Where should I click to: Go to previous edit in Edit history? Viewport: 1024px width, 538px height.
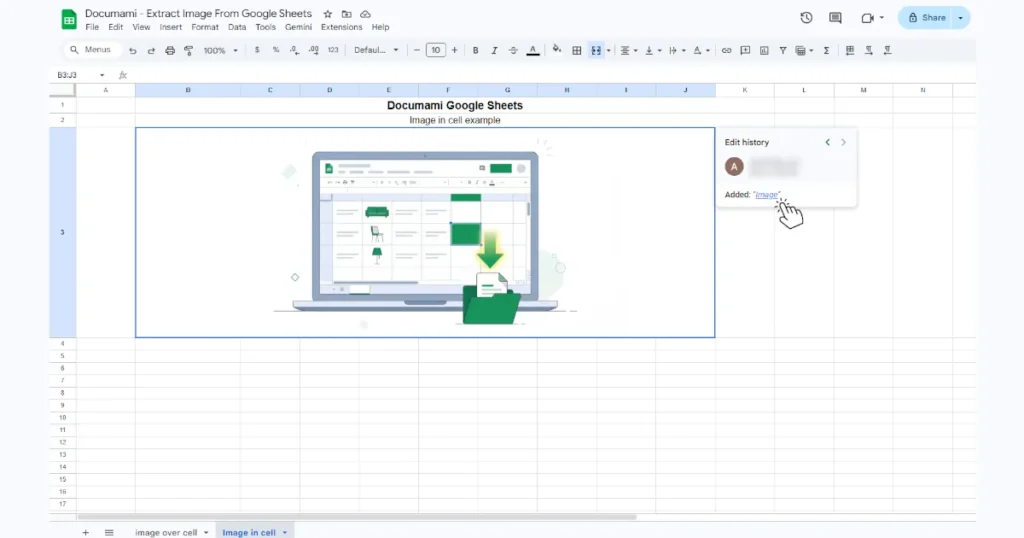(x=827, y=142)
